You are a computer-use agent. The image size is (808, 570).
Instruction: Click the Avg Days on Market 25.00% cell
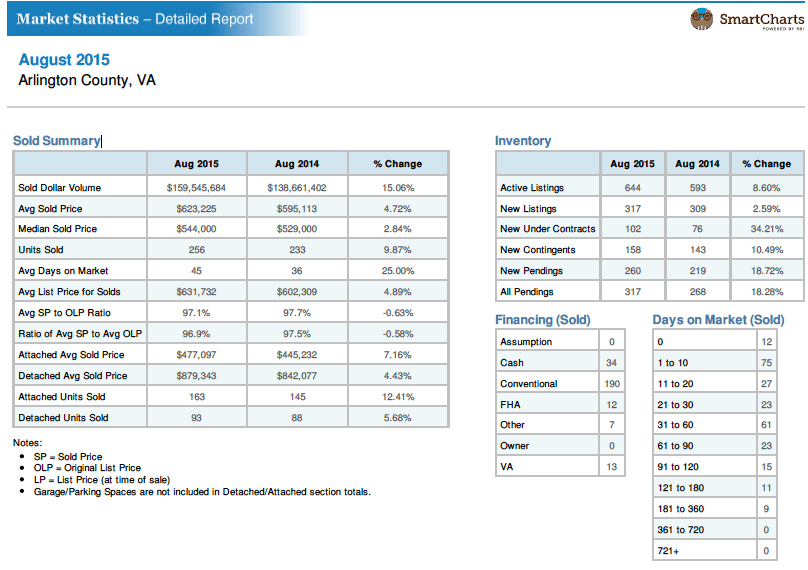tap(398, 271)
